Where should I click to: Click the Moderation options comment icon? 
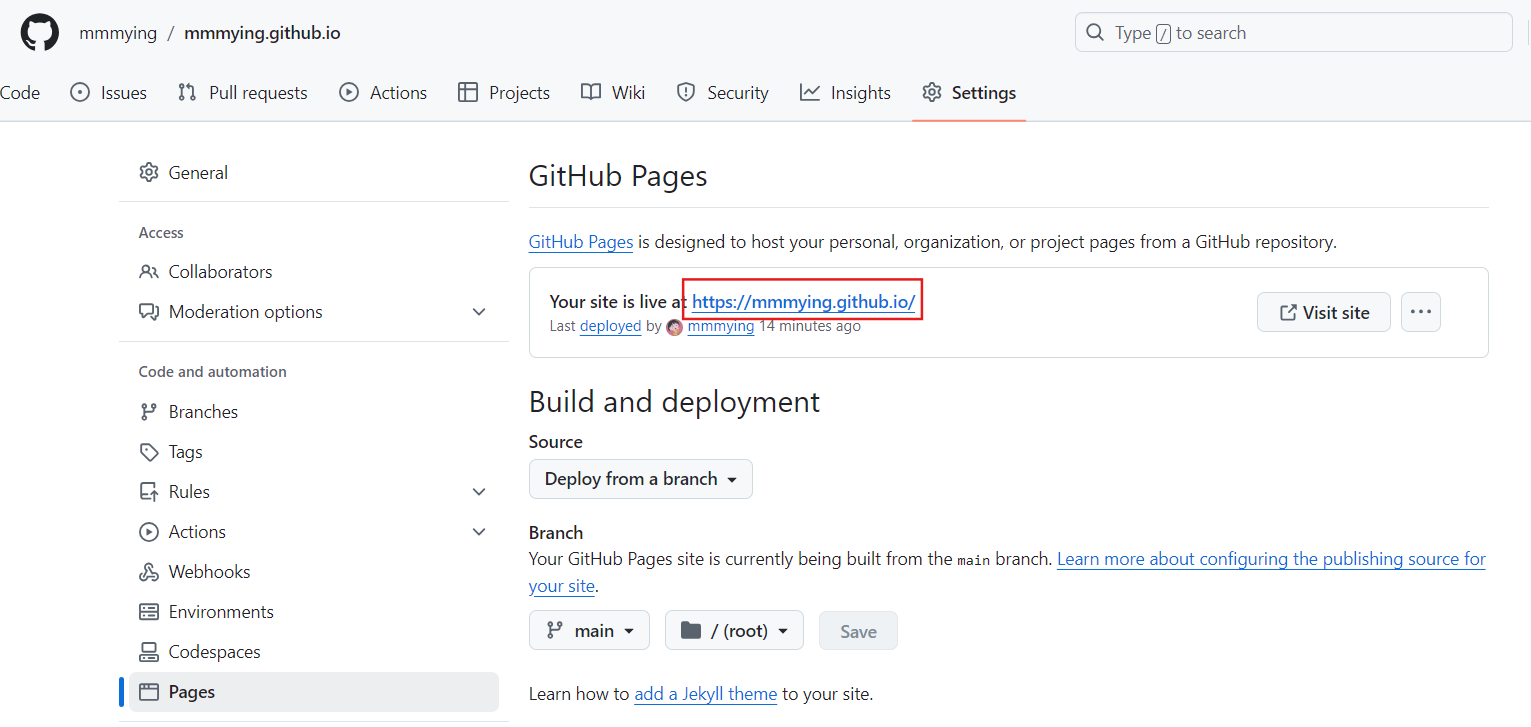click(x=149, y=312)
